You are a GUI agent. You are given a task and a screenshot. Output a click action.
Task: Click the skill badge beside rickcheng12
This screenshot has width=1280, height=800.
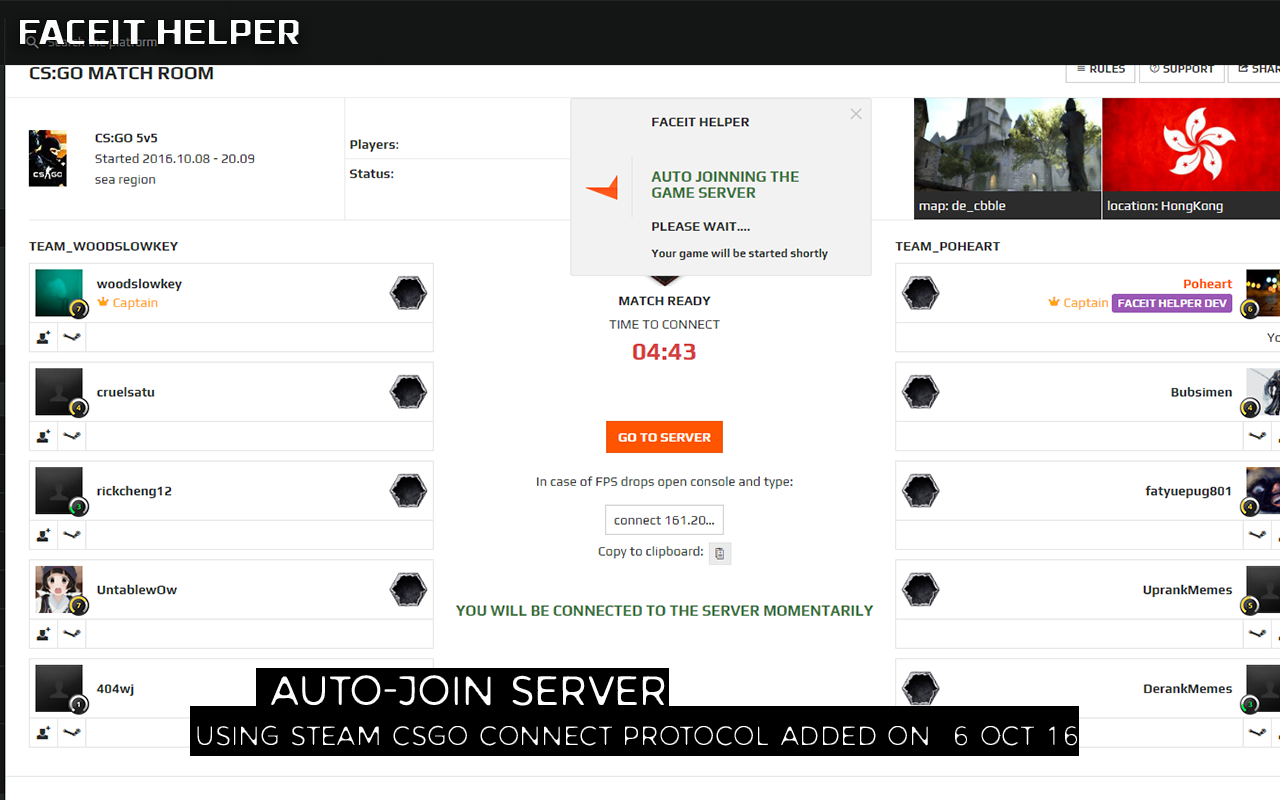(408, 491)
